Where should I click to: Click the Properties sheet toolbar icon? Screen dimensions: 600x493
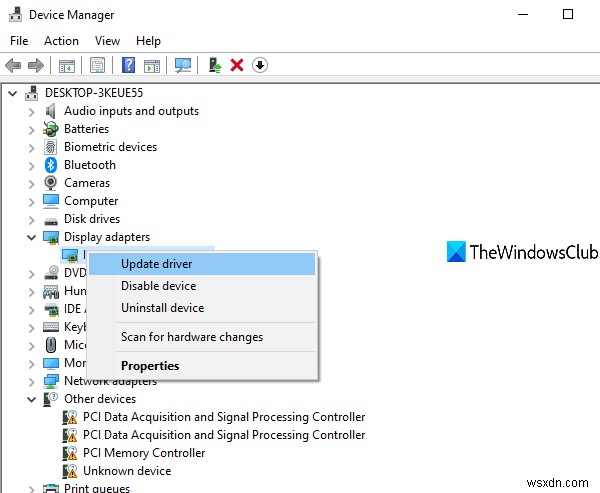97,66
